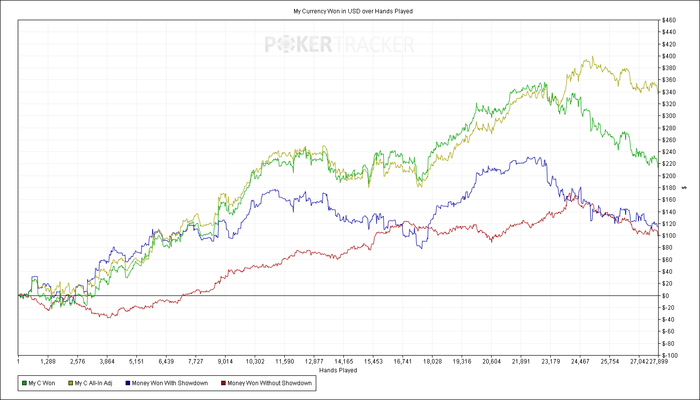
Task: Click x-axis tick label 7,727
Action: [x=196, y=361]
